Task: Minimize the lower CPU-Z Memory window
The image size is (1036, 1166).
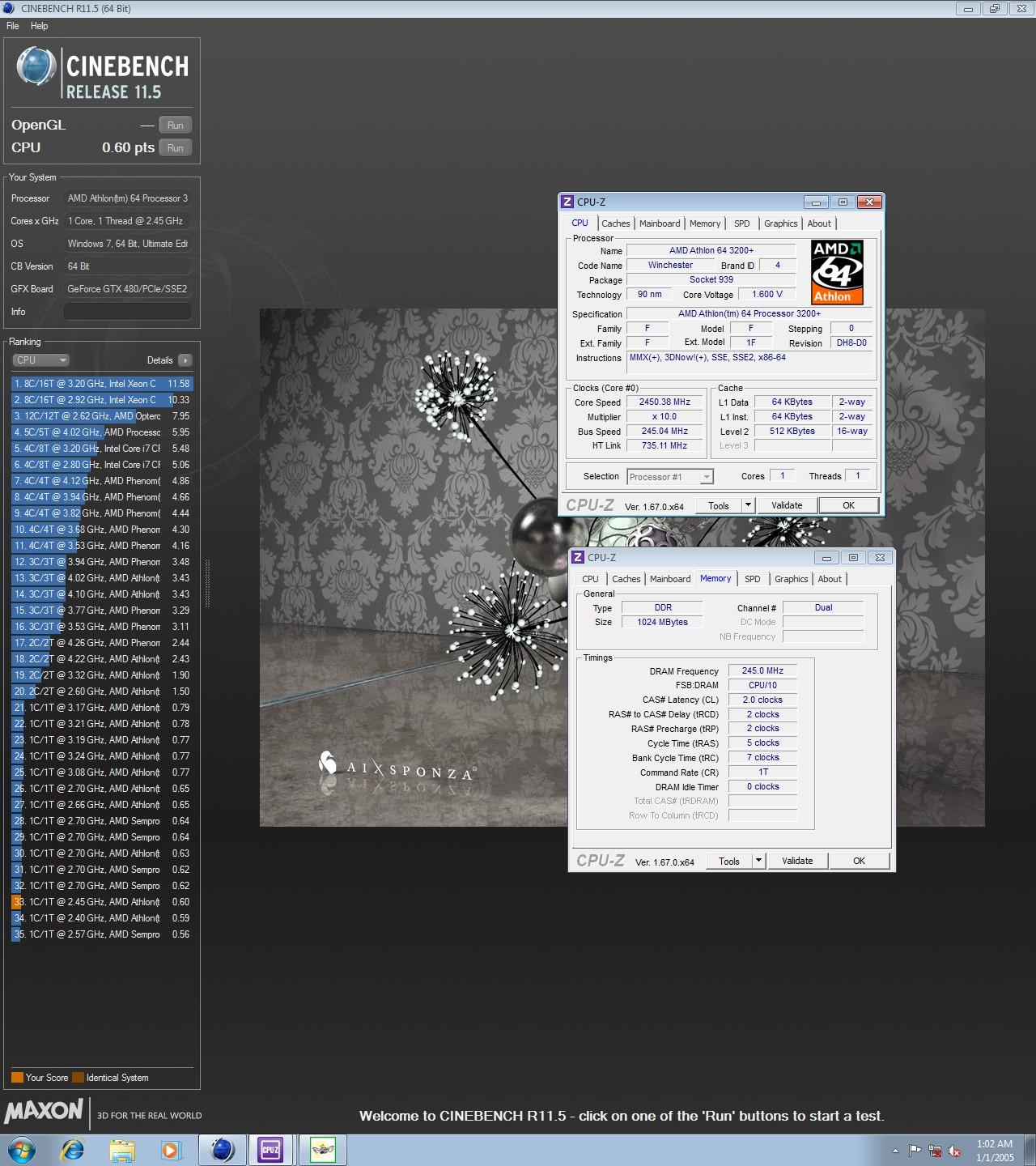Action: pyautogui.click(x=826, y=557)
